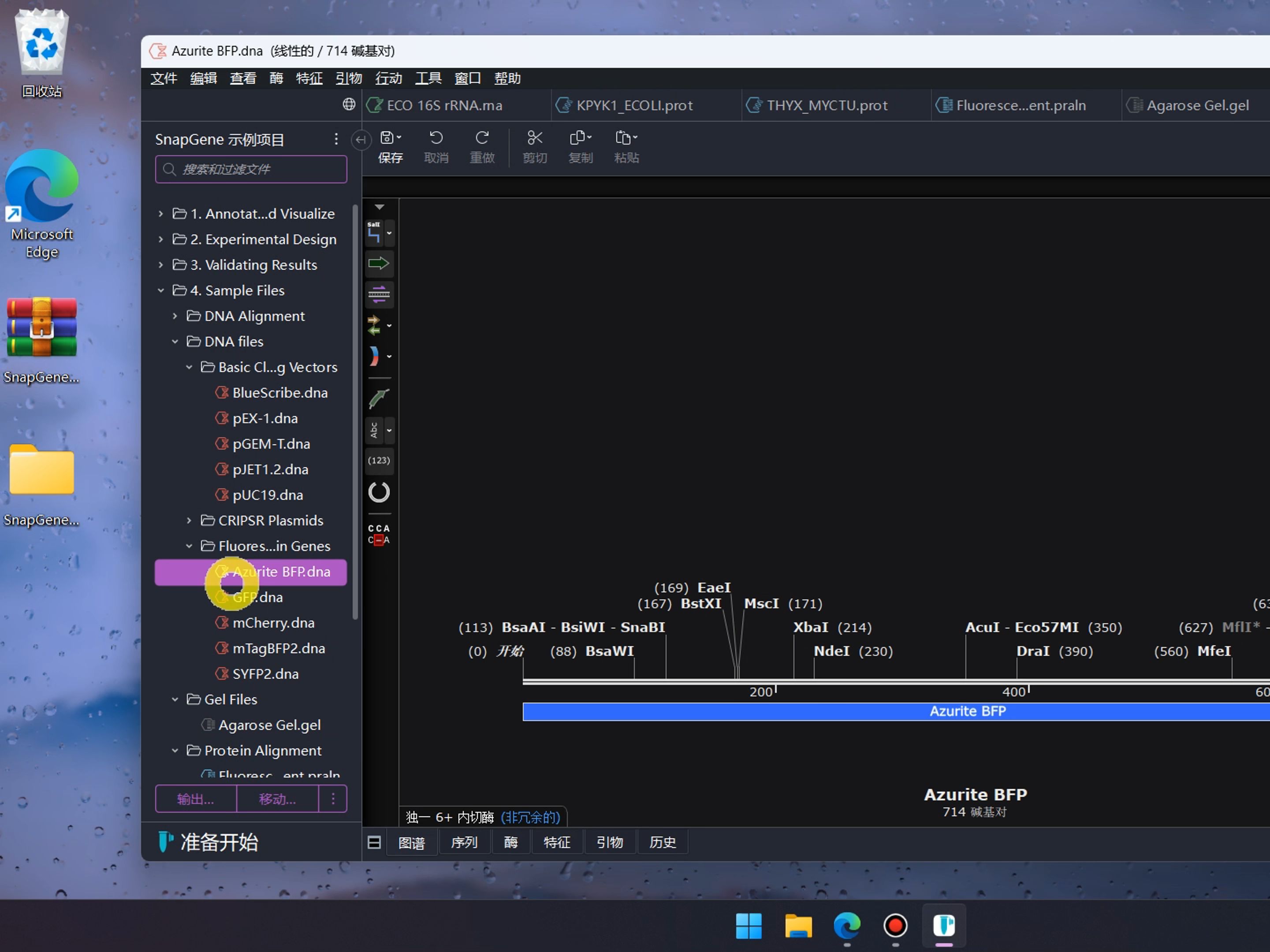Image resolution: width=1270 pixels, height=952 pixels.
Task: Open the 帮助 menu
Action: coord(507,78)
